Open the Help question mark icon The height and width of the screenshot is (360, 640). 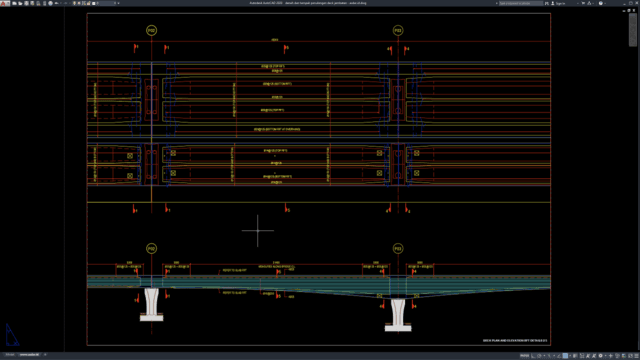click(x=600, y=3)
